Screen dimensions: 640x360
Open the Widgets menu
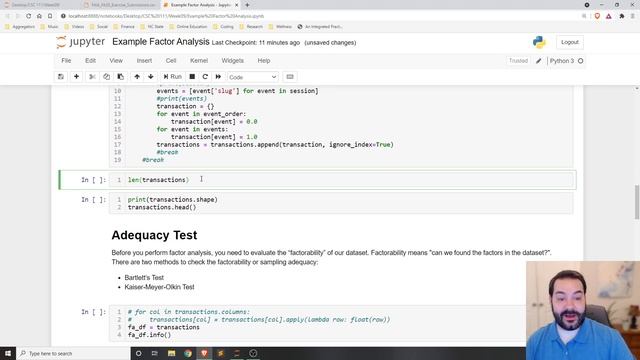coord(232,60)
